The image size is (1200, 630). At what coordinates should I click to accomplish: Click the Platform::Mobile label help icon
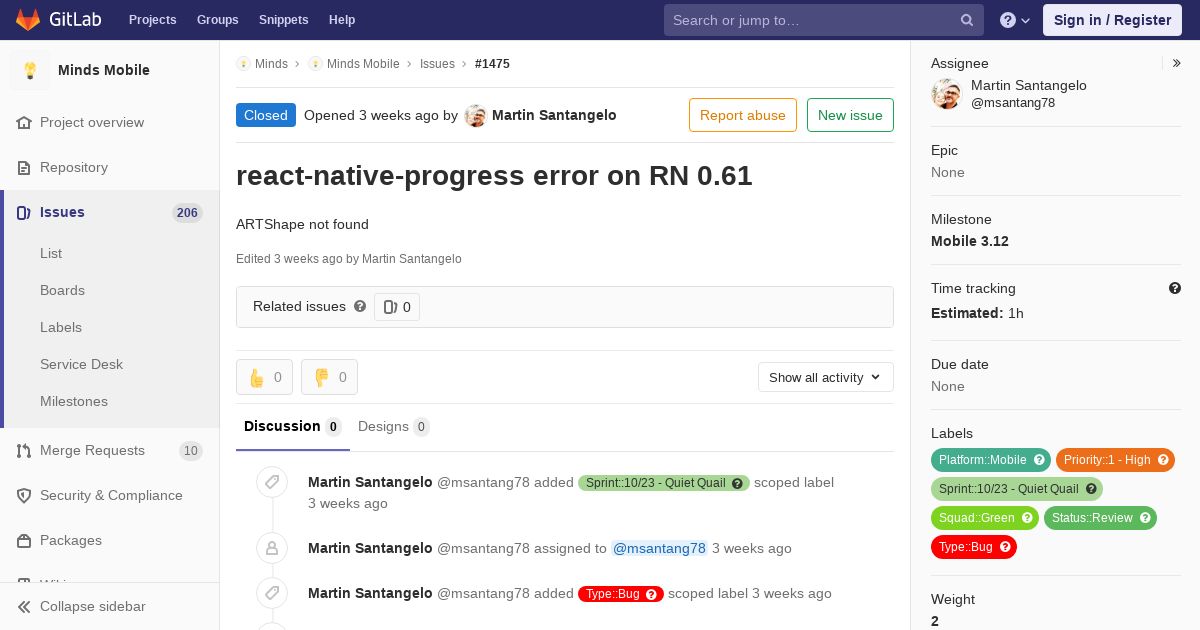[x=1039, y=460]
